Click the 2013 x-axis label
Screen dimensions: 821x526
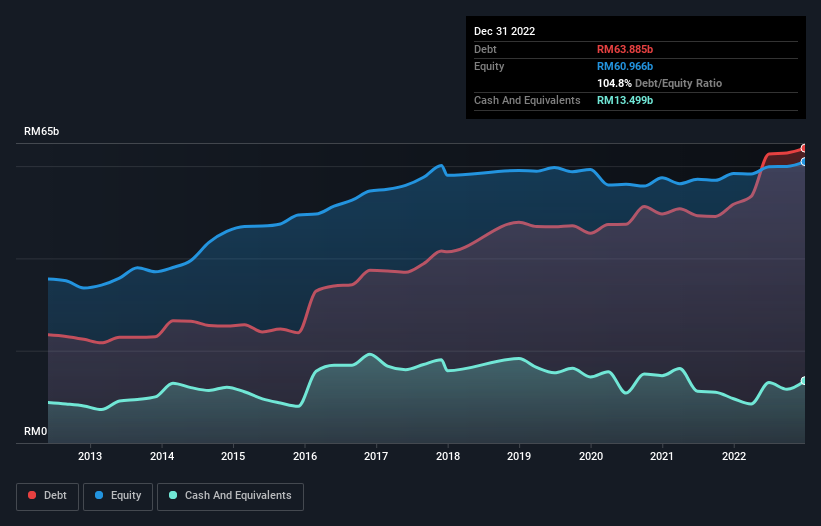90,456
